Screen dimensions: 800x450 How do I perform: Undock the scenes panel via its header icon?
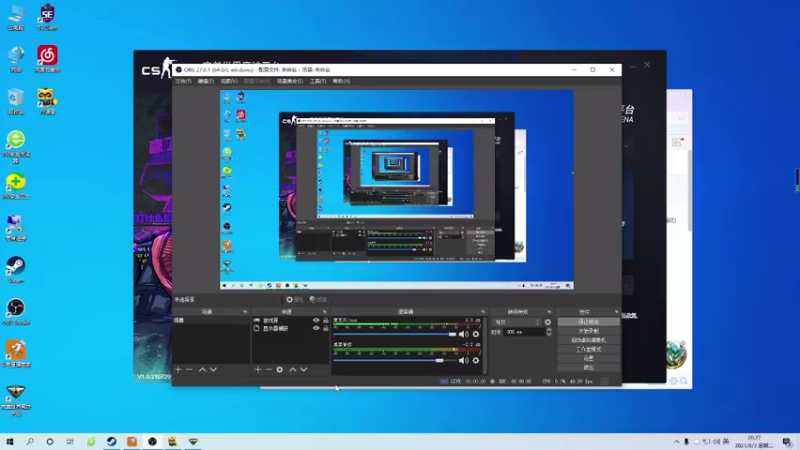(245, 312)
